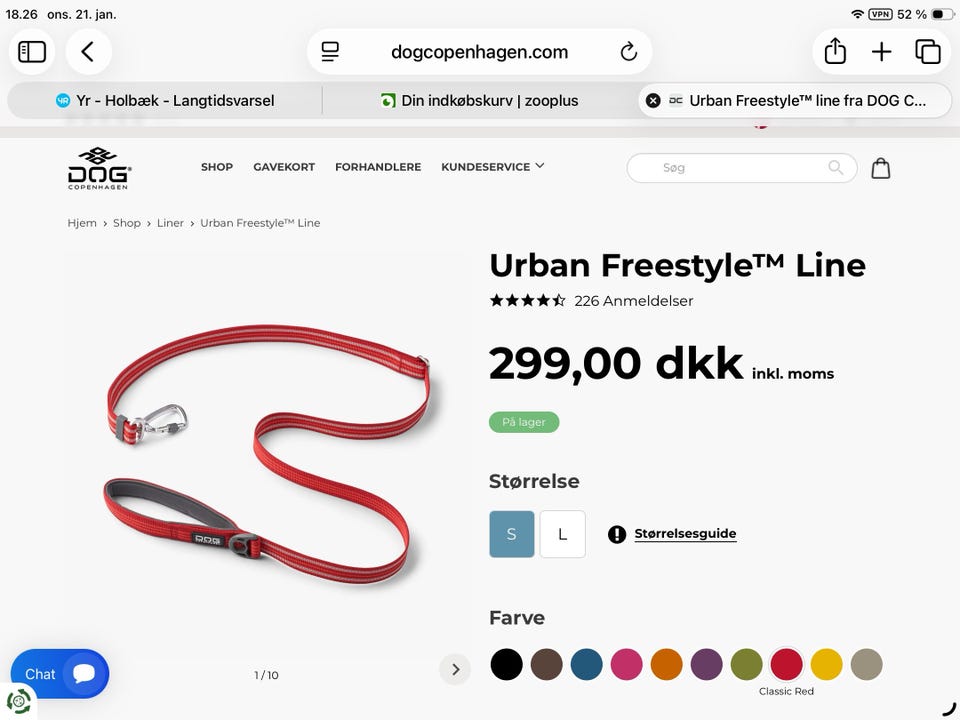960x720 pixels.
Task: Focus the Søg search field
Action: (741, 168)
